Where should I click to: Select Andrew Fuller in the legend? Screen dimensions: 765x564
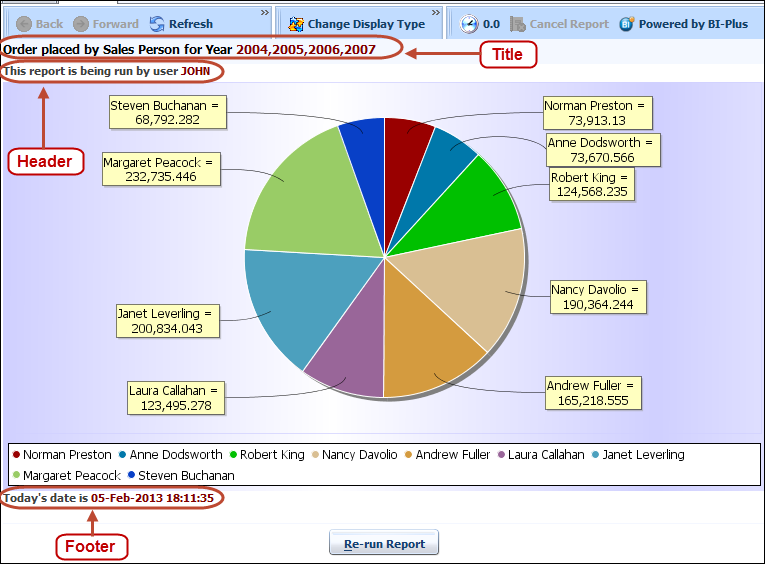(x=452, y=455)
